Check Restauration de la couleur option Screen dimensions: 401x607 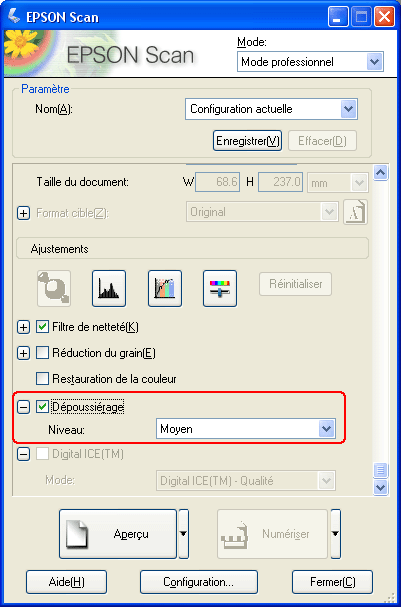(x=42, y=378)
